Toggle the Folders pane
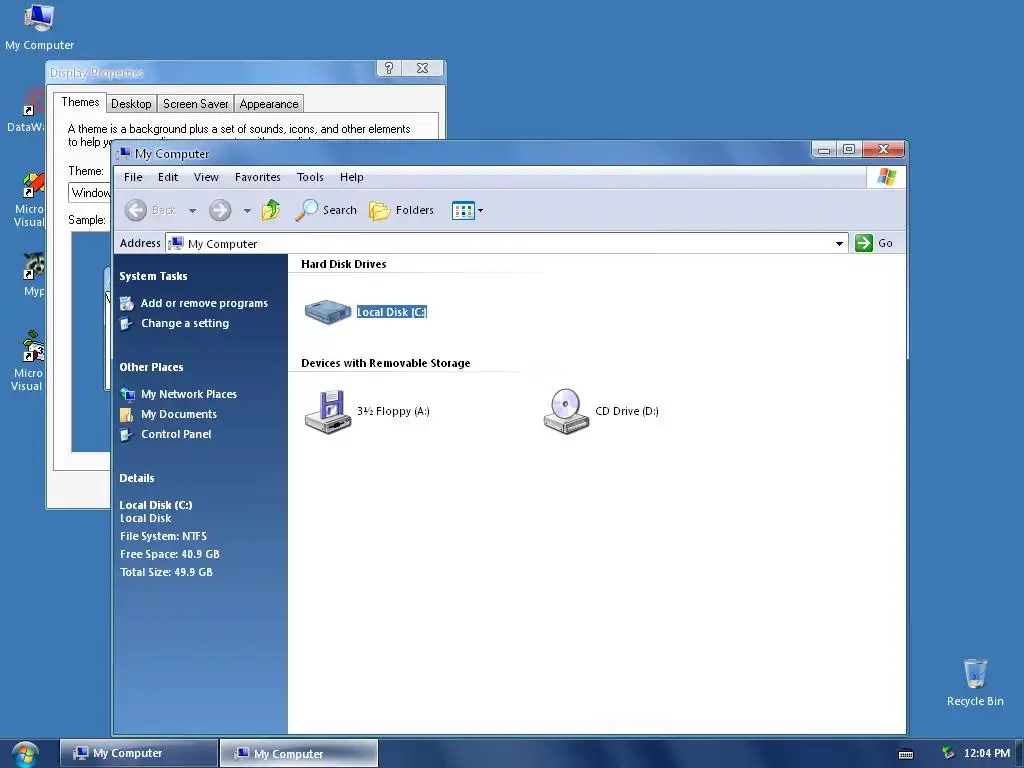1024x768 pixels. click(x=402, y=210)
